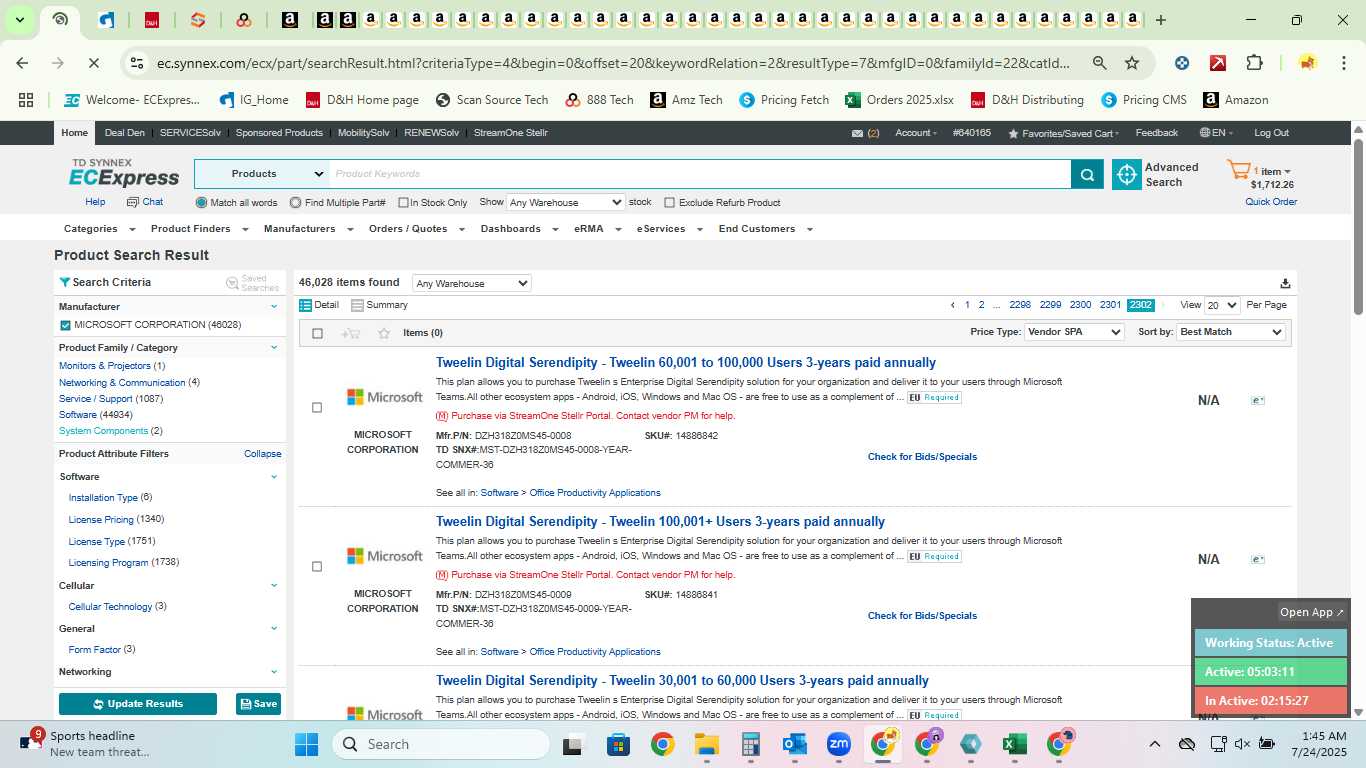Open Calculator from the taskbar
This screenshot has height=768, width=1366.
click(x=751, y=744)
